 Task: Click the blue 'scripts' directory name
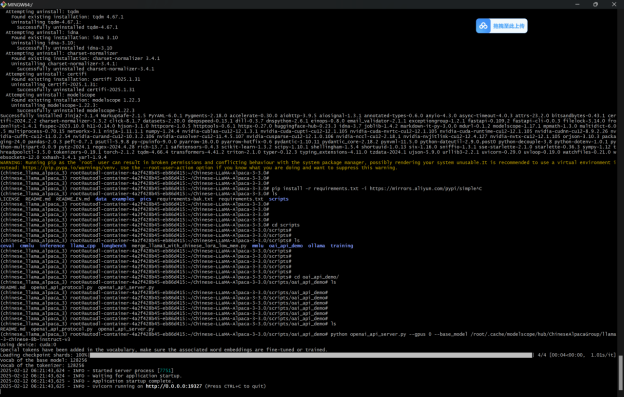pyautogui.click(x=278, y=199)
